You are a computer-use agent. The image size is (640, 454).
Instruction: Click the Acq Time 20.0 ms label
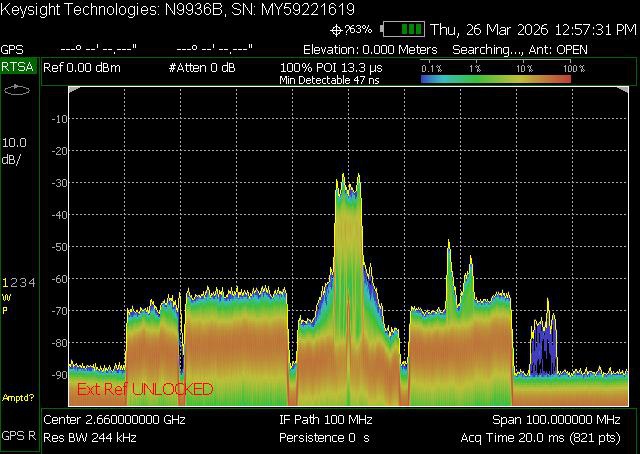(x=544, y=438)
